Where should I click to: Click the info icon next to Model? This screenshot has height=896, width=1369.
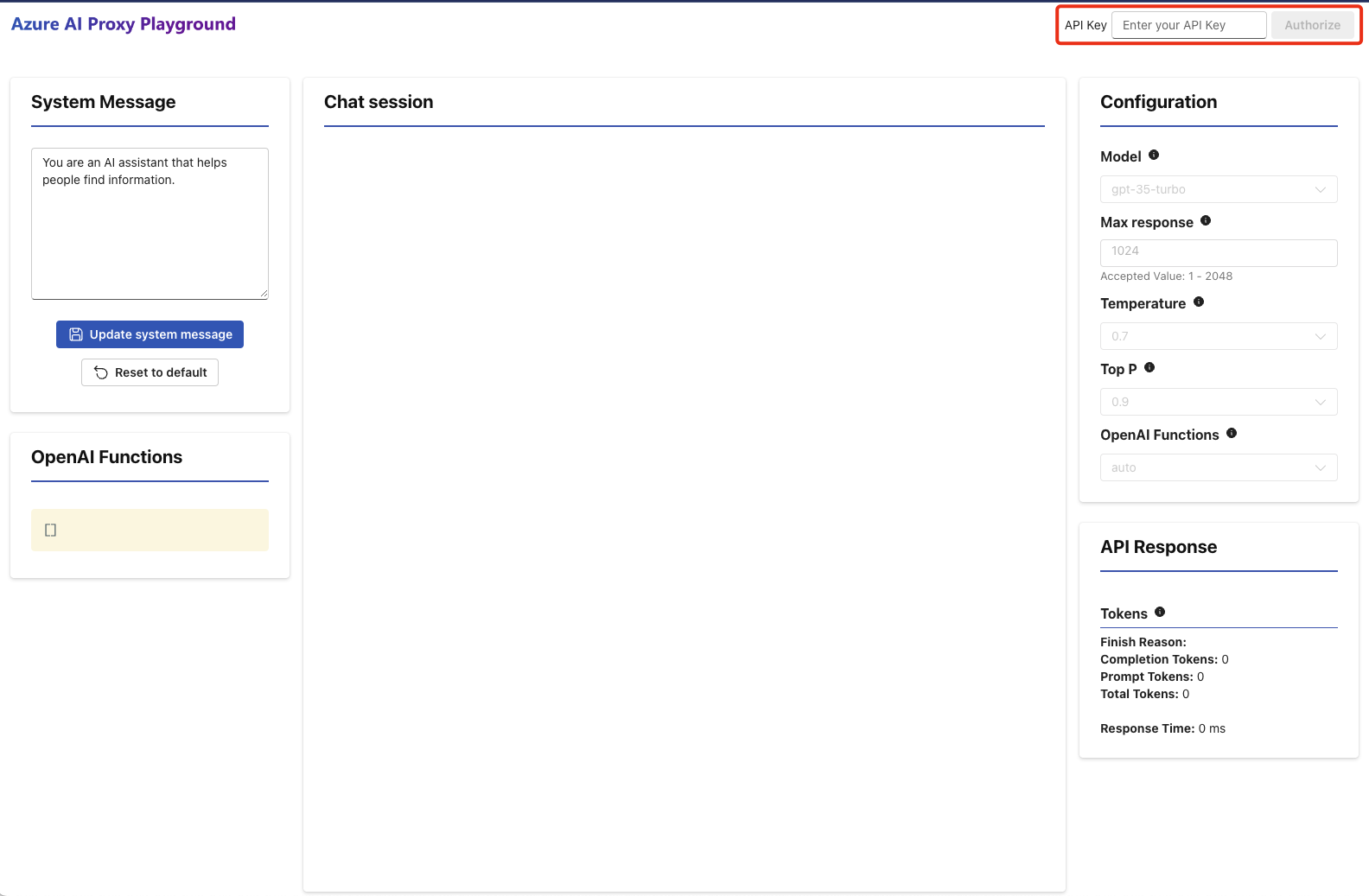(1154, 156)
